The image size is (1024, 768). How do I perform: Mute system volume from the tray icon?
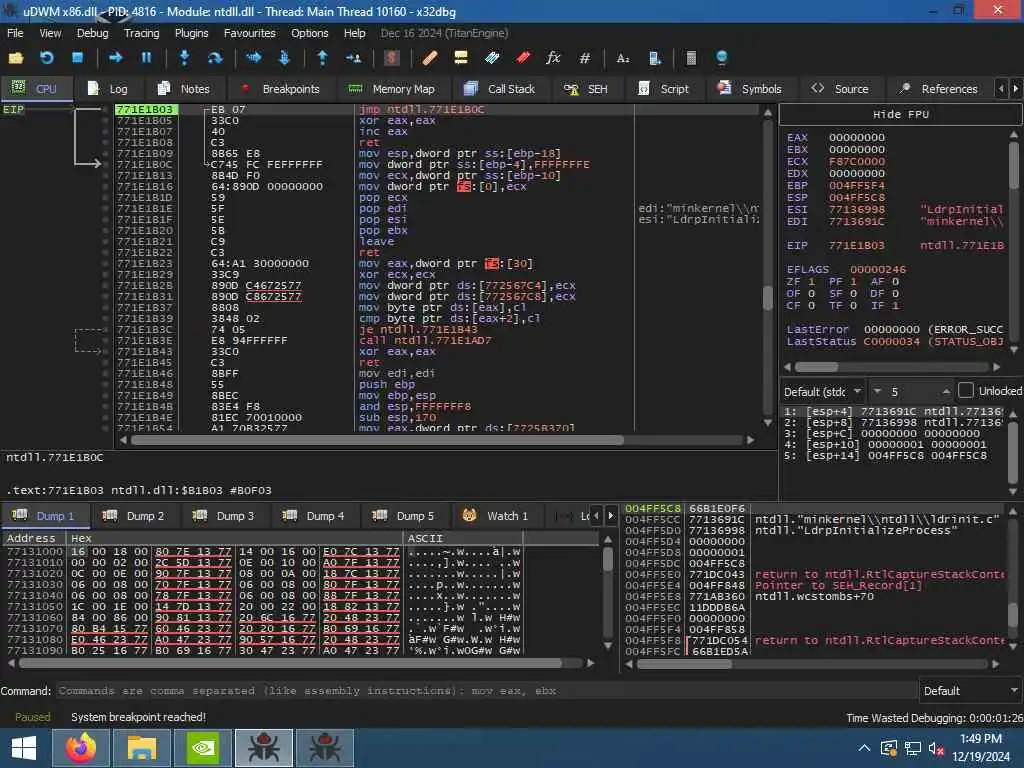tap(936, 748)
